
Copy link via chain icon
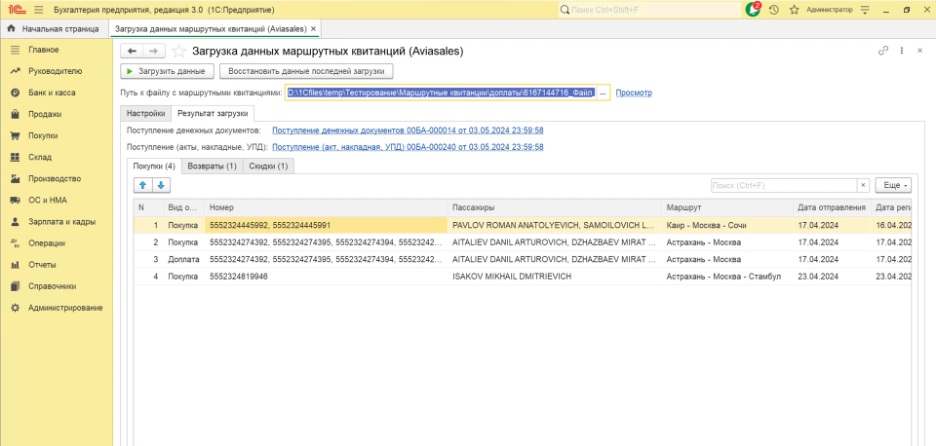883,51
